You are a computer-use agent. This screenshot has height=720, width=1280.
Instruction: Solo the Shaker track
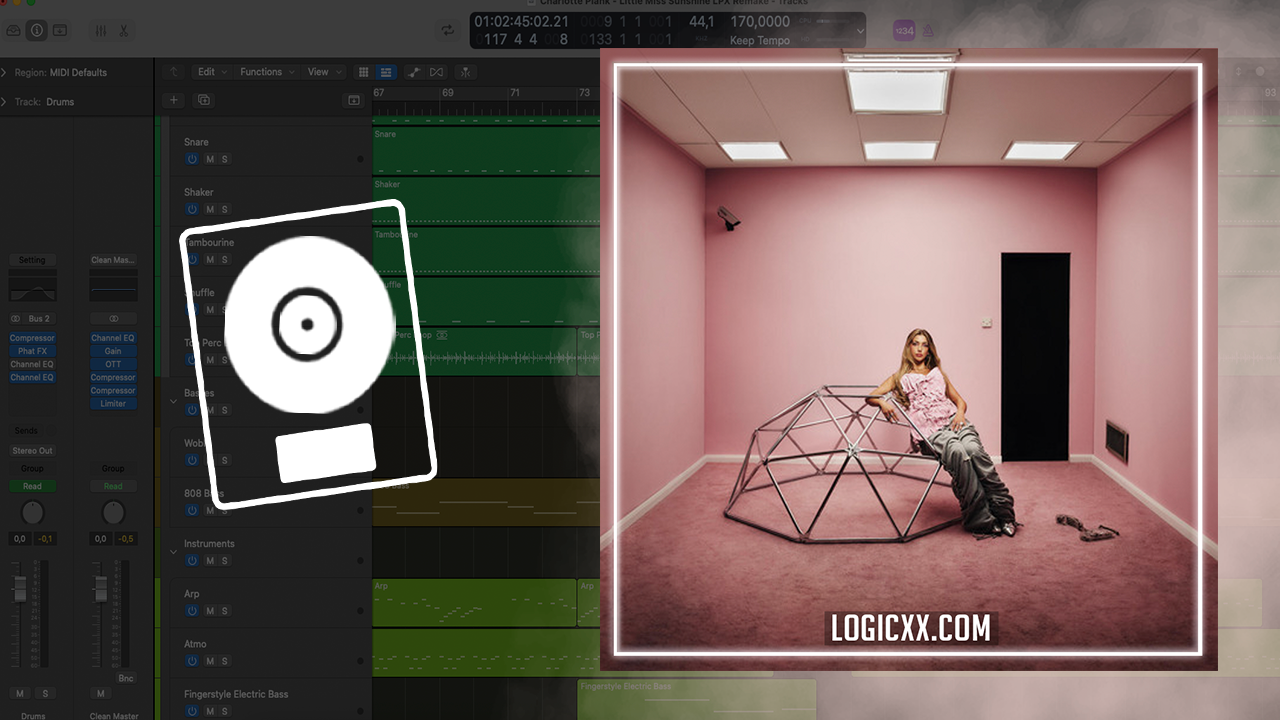click(224, 209)
